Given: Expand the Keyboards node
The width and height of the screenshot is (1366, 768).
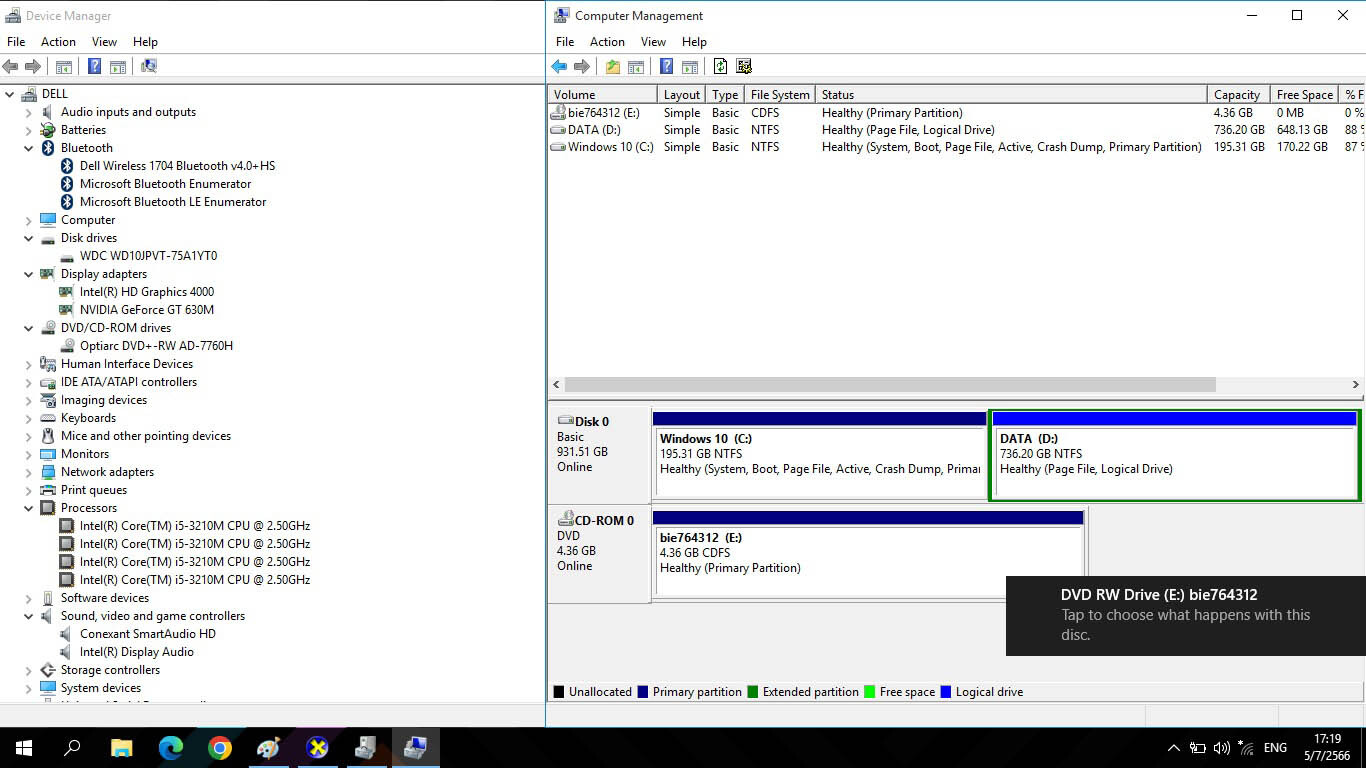Looking at the screenshot, I should [29, 418].
